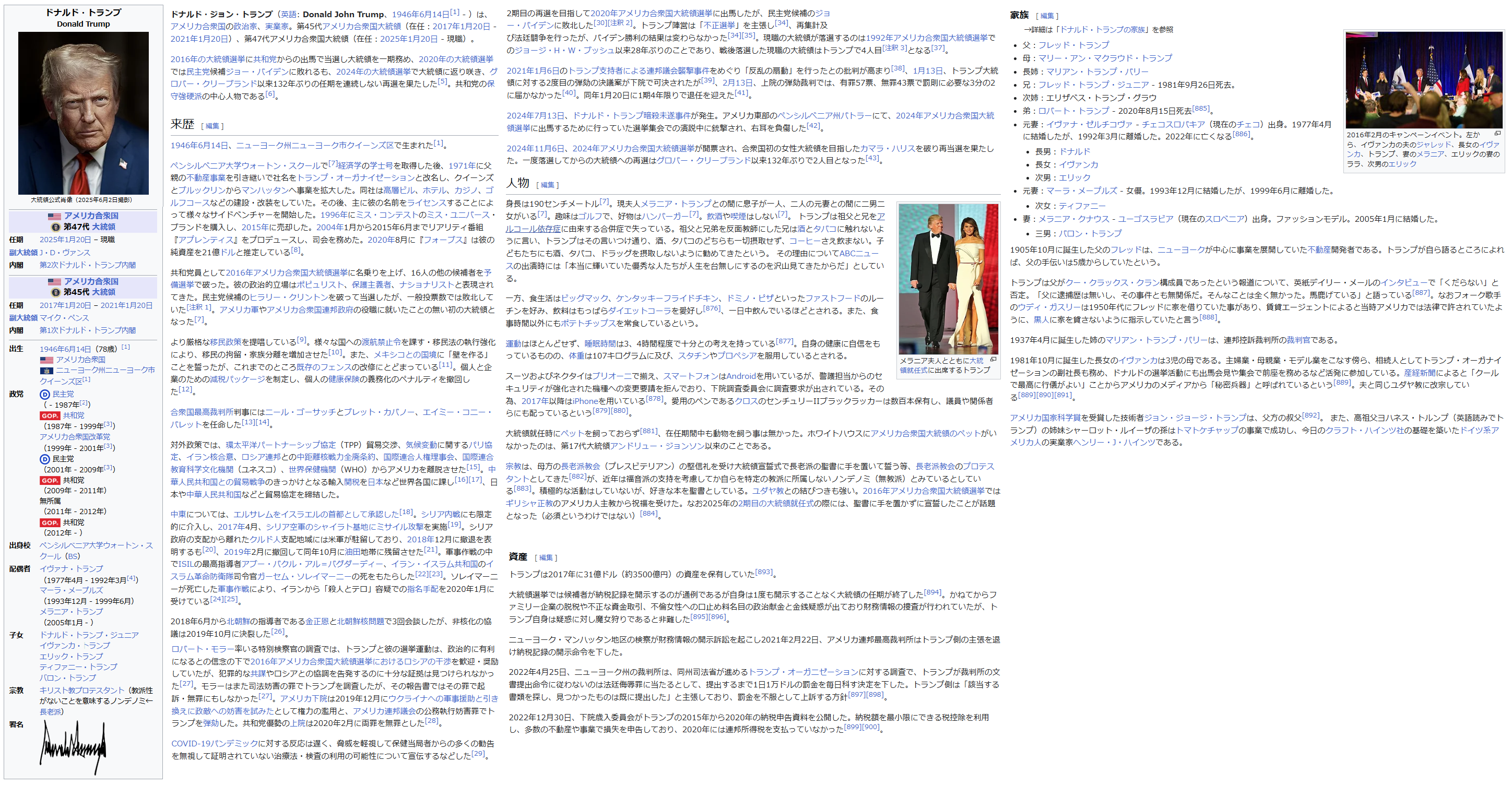Click the US flag icon above 第47代 大統領

click(x=54, y=217)
